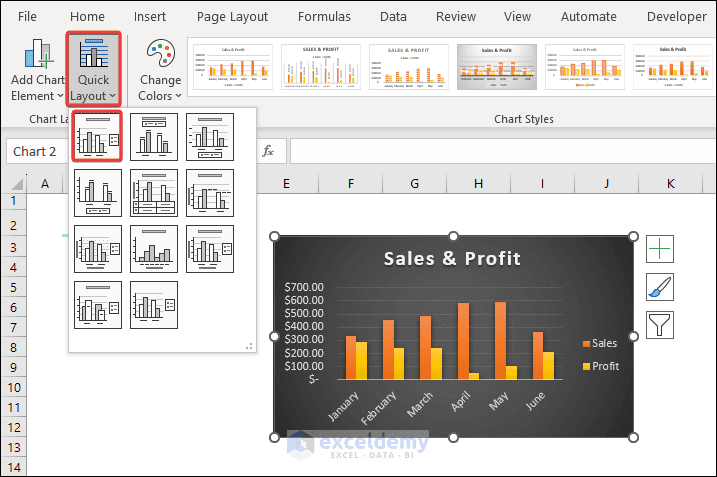The image size is (717, 477).
Task: Choose the third layout in the second row
Action: tap(210, 193)
